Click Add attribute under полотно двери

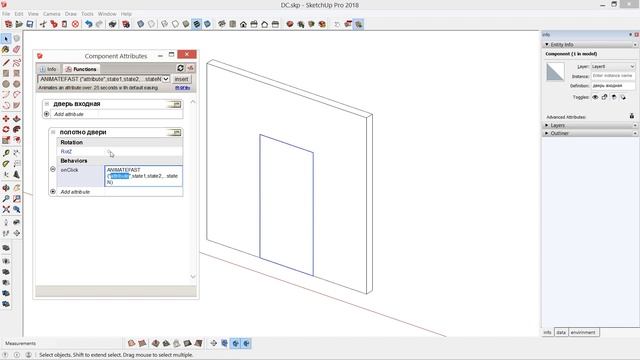coord(75,191)
